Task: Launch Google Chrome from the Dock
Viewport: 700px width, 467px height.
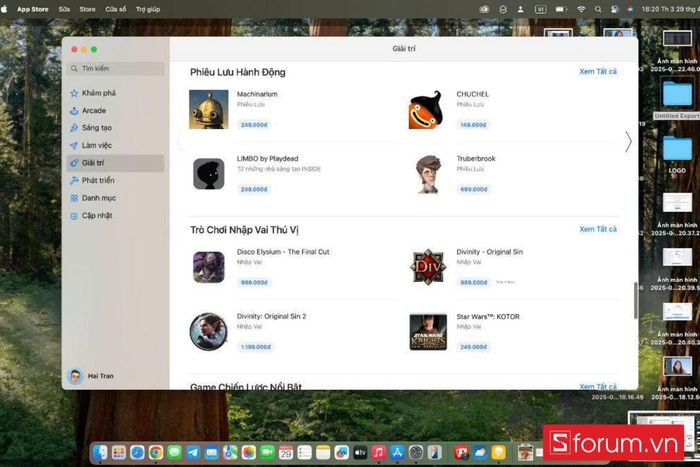Action: tap(156, 453)
